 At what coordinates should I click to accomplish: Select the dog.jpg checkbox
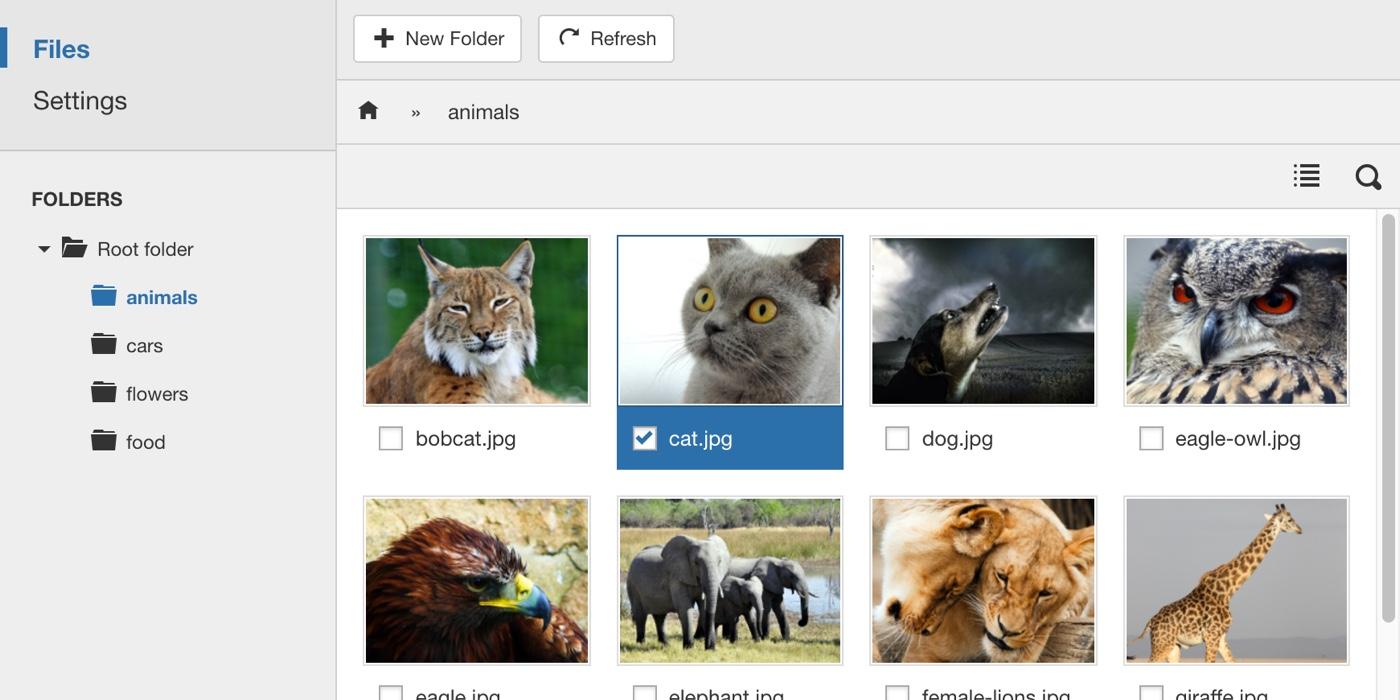(897, 438)
